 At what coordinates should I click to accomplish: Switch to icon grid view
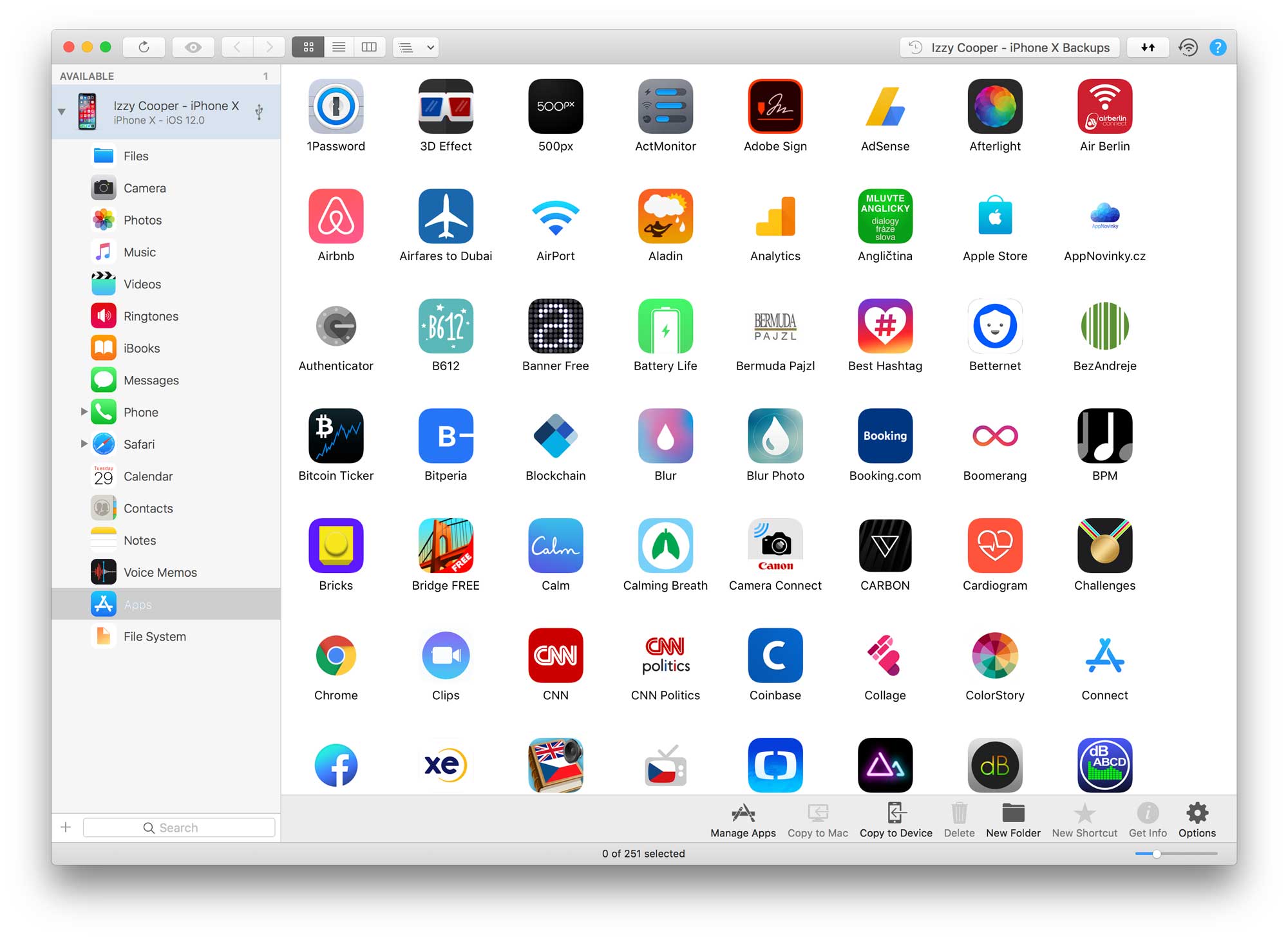tap(308, 47)
